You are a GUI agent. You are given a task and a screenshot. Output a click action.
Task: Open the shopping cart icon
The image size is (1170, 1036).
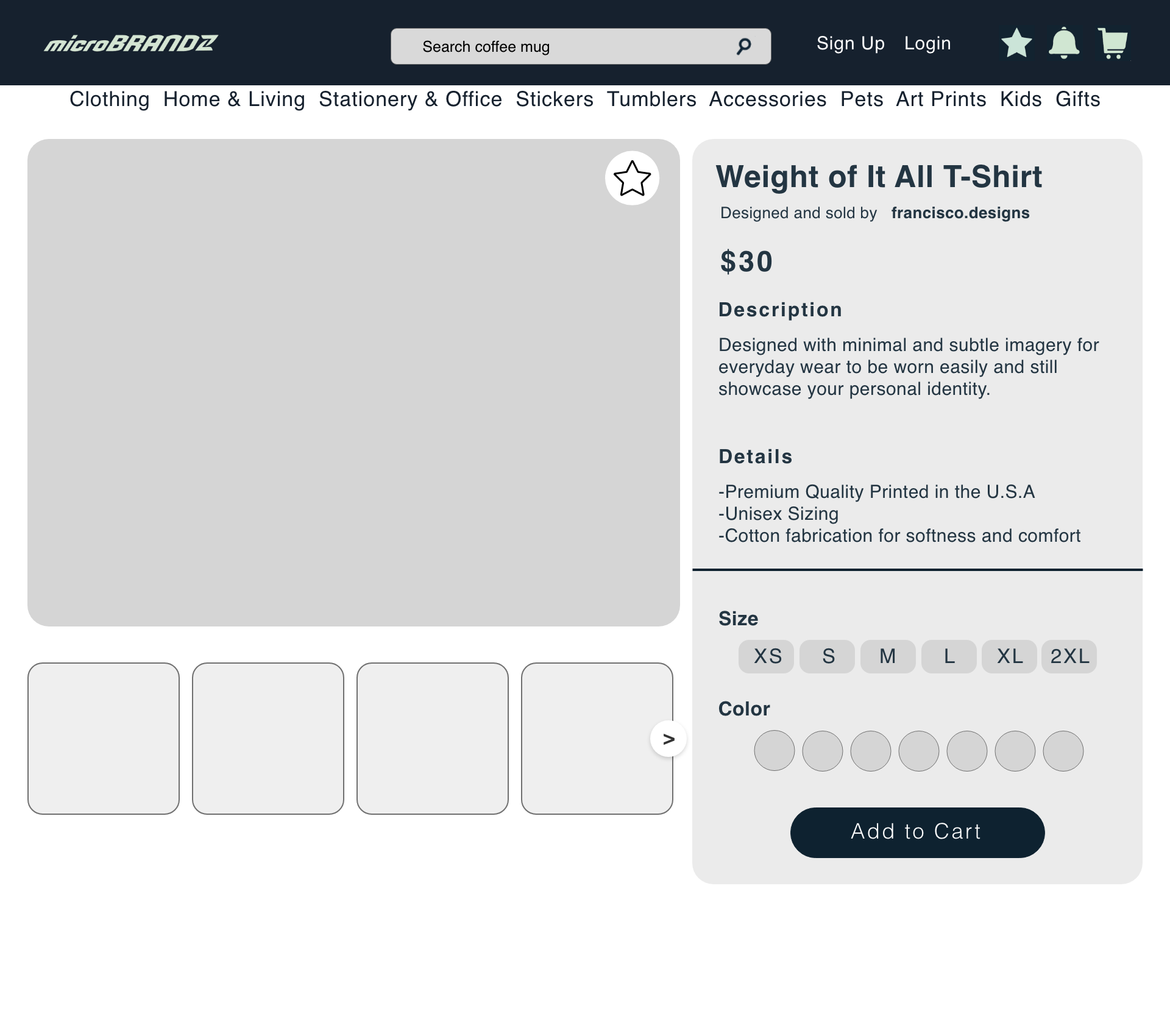(x=1113, y=43)
